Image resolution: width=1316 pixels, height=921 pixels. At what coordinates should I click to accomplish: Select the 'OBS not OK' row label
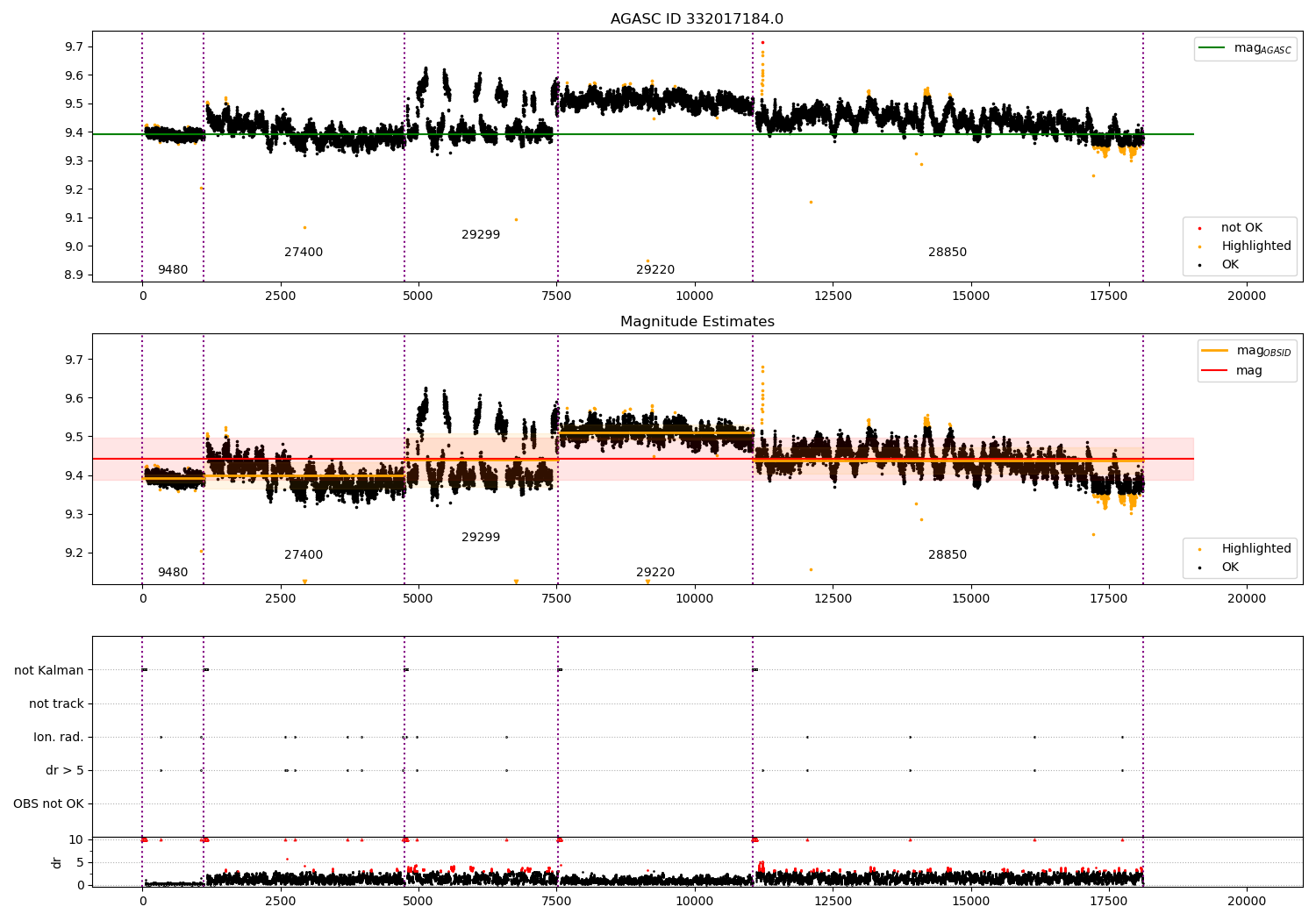pyautogui.click(x=49, y=803)
